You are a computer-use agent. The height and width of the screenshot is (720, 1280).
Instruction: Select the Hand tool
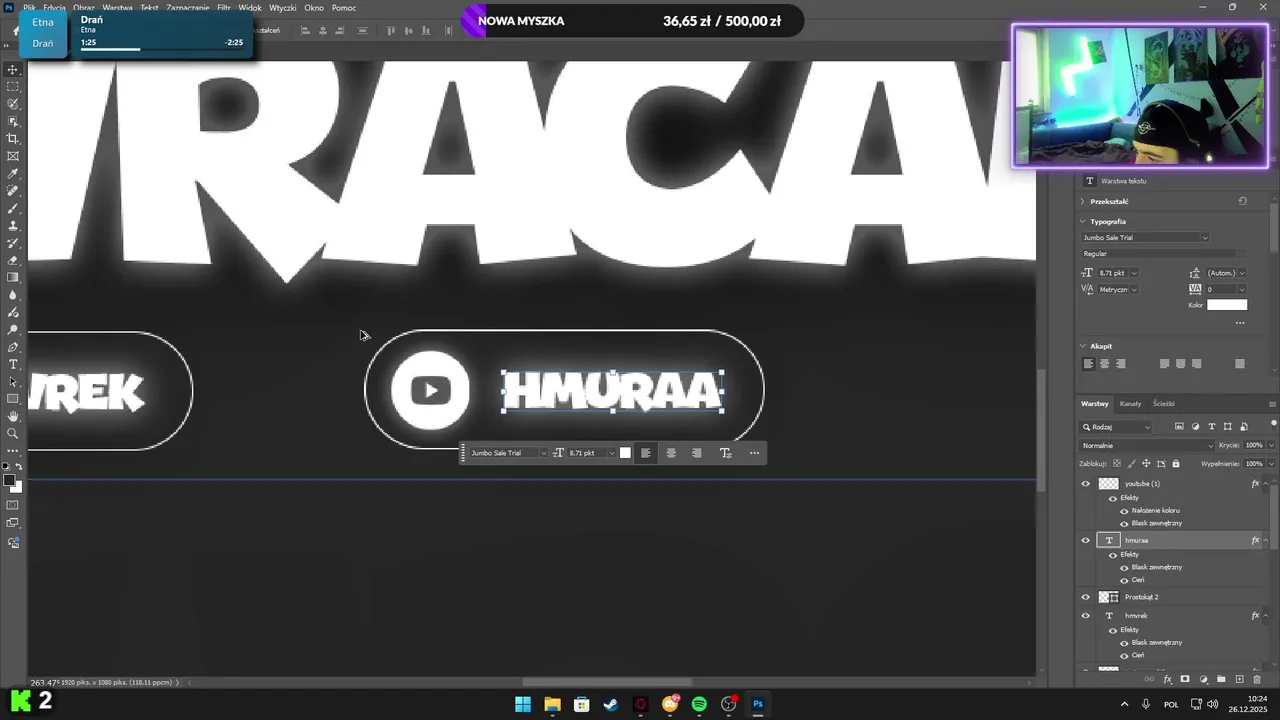(13, 416)
